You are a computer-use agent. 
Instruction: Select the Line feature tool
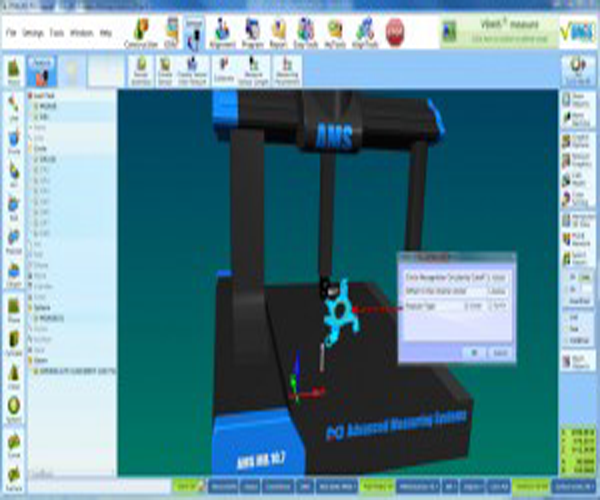[x=14, y=107]
